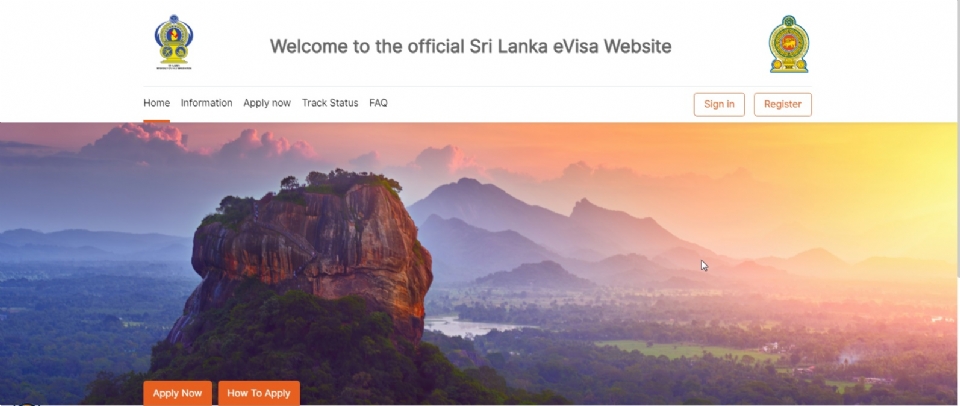This screenshot has height=406, width=960.
Task: Click the Sri Lanka national emblem
Action: 789,44
